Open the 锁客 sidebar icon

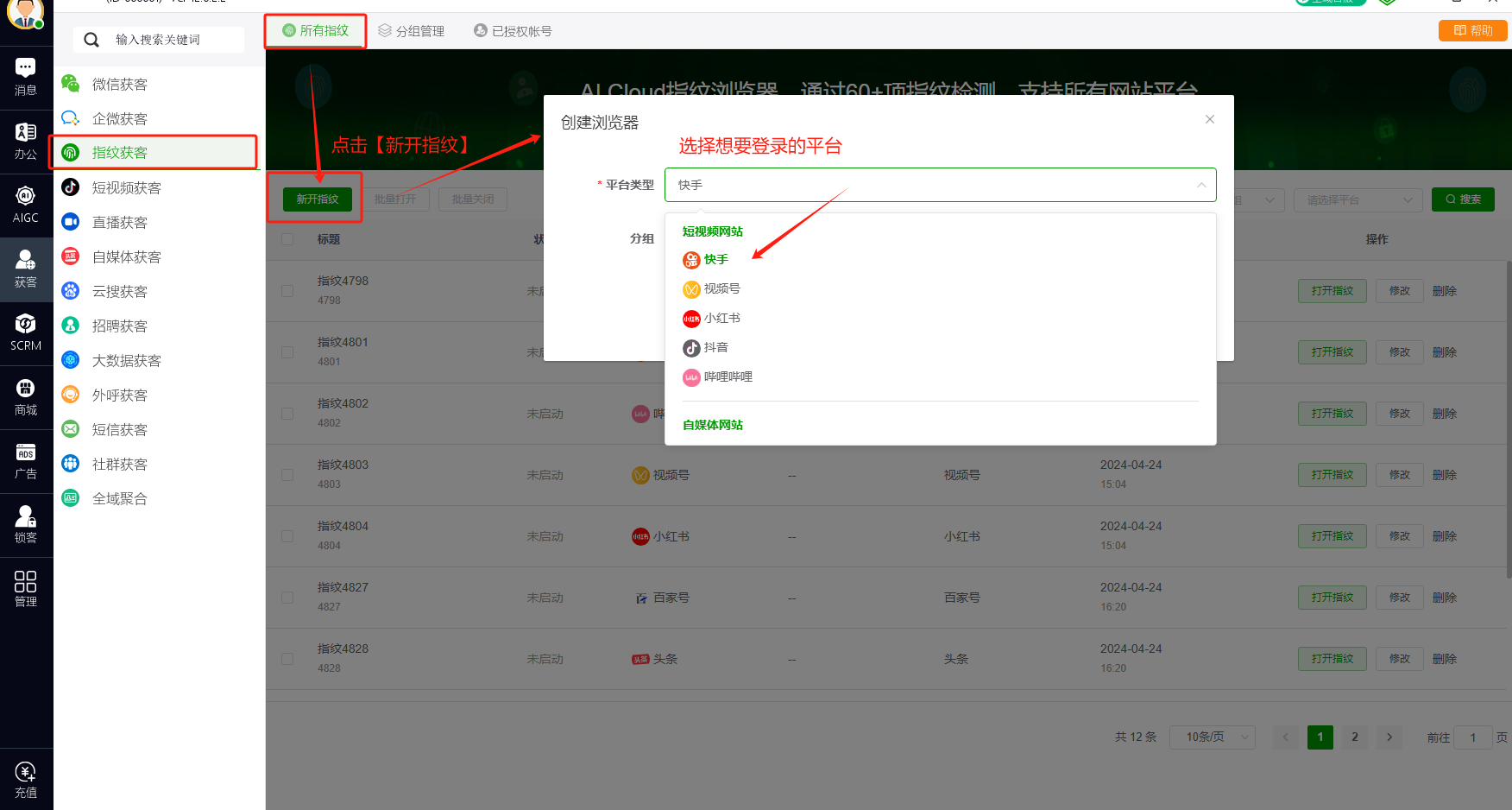tap(26, 525)
